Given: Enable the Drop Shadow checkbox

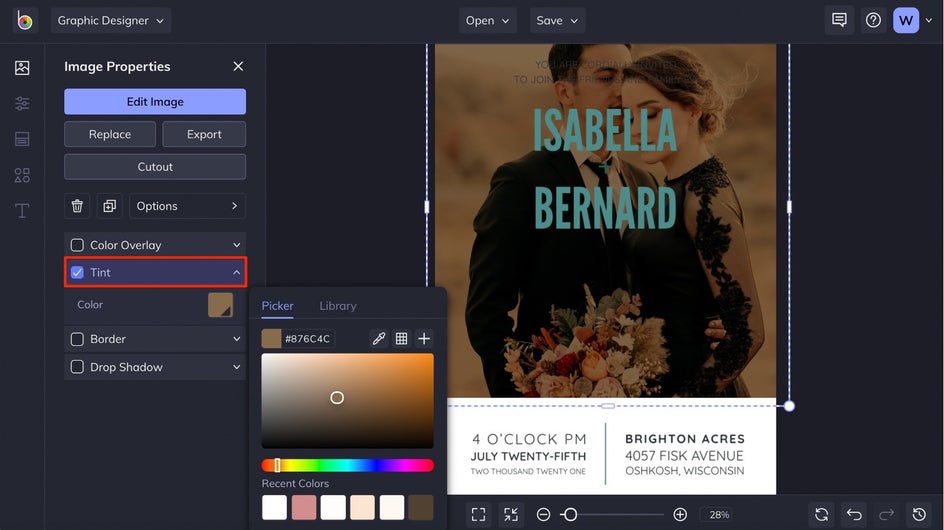Looking at the screenshot, I should 77,367.
